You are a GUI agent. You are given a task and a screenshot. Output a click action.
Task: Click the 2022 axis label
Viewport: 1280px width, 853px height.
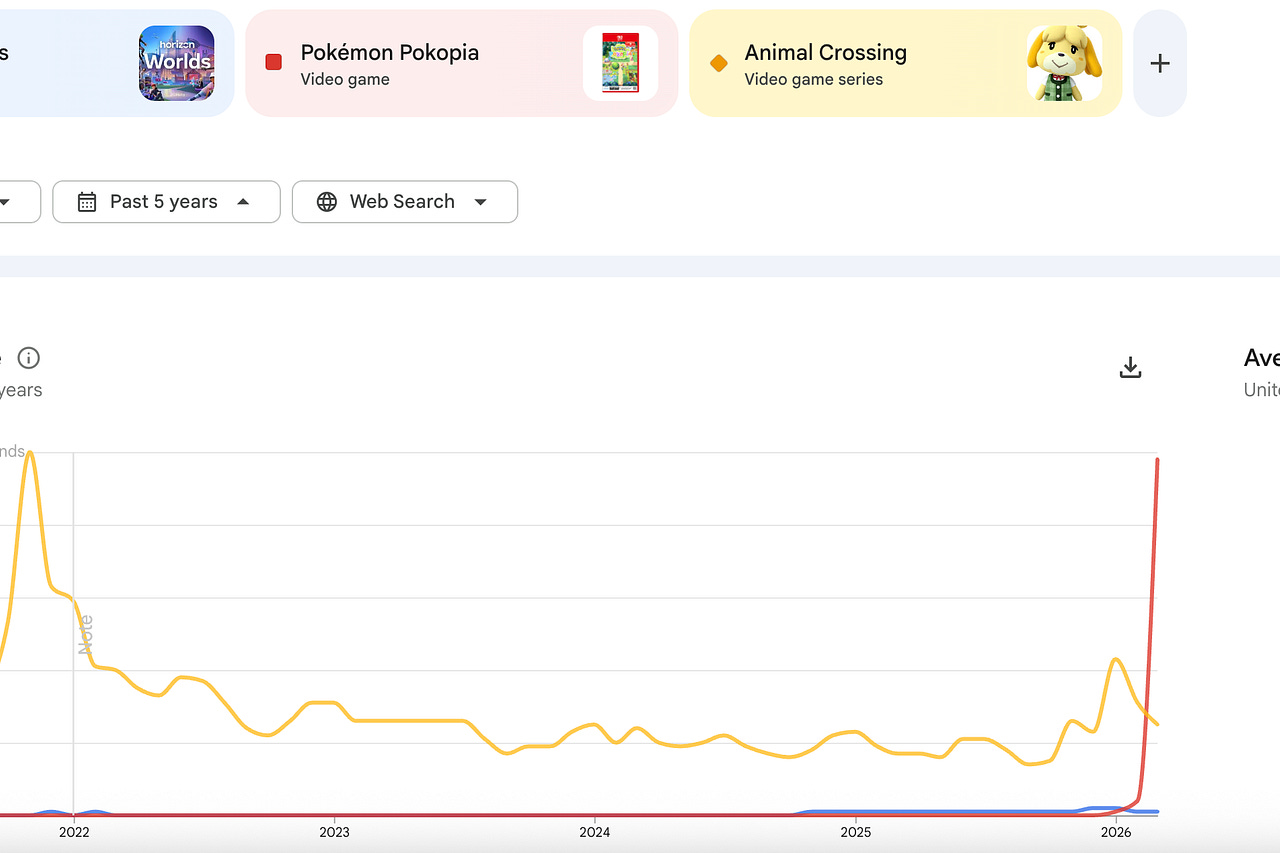pyautogui.click(x=74, y=832)
